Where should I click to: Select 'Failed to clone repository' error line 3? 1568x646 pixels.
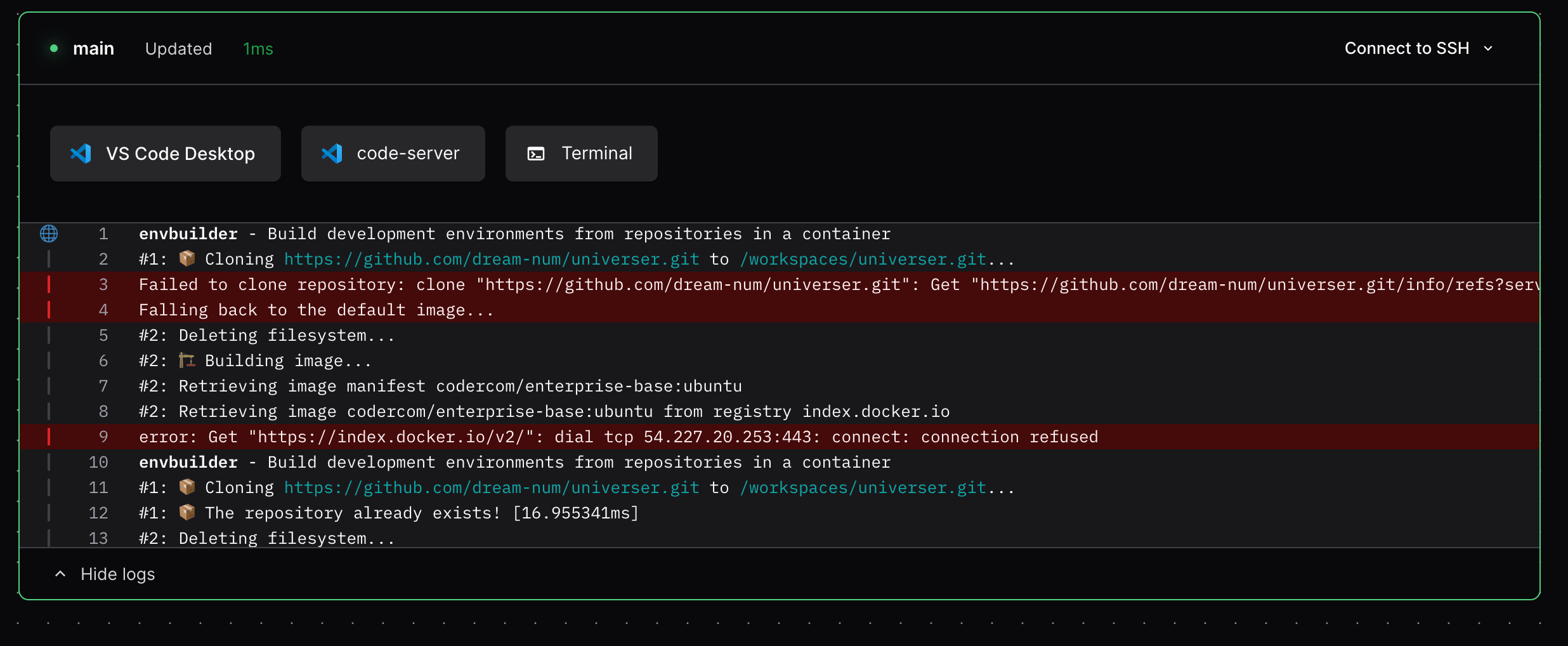tap(780, 284)
